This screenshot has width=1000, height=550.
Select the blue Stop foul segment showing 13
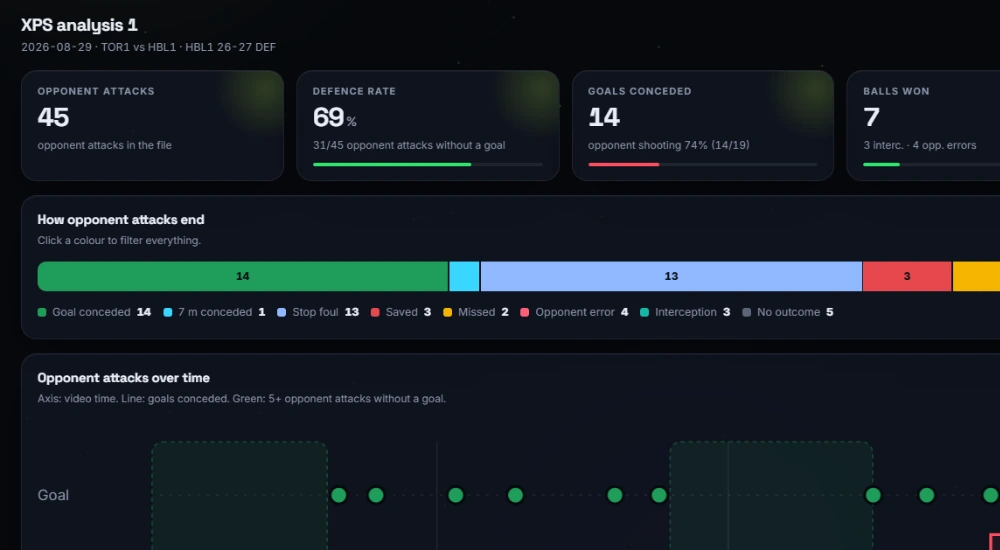click(x=671, y=276)
